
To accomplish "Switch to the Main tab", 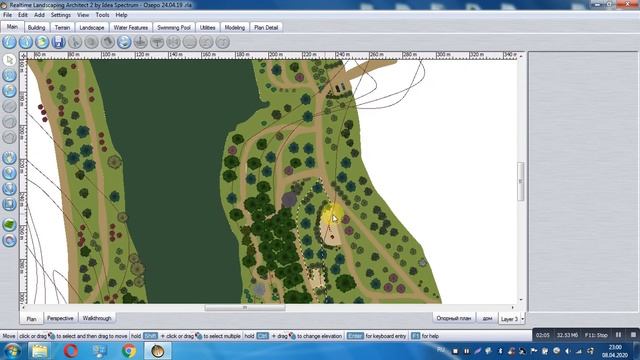I will coord(12,27).
